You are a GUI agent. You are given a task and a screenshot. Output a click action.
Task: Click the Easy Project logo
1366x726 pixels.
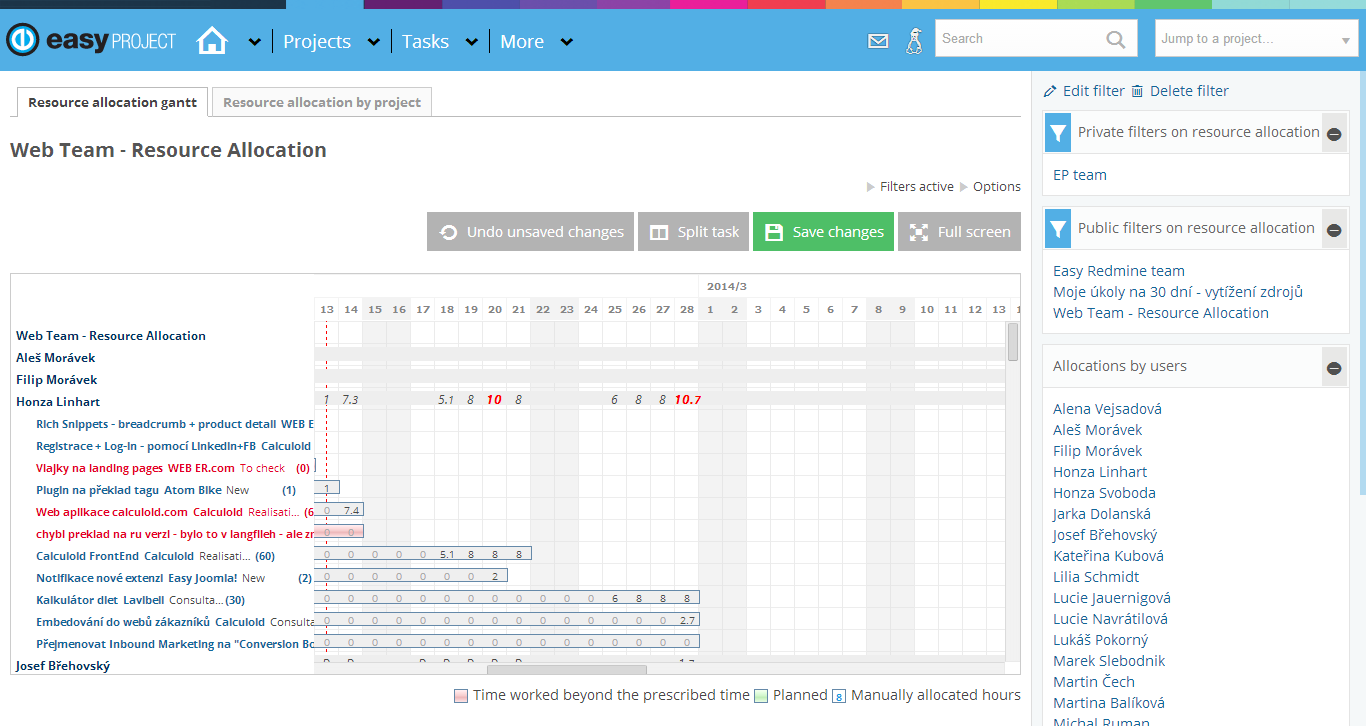[x=91, y=41]
